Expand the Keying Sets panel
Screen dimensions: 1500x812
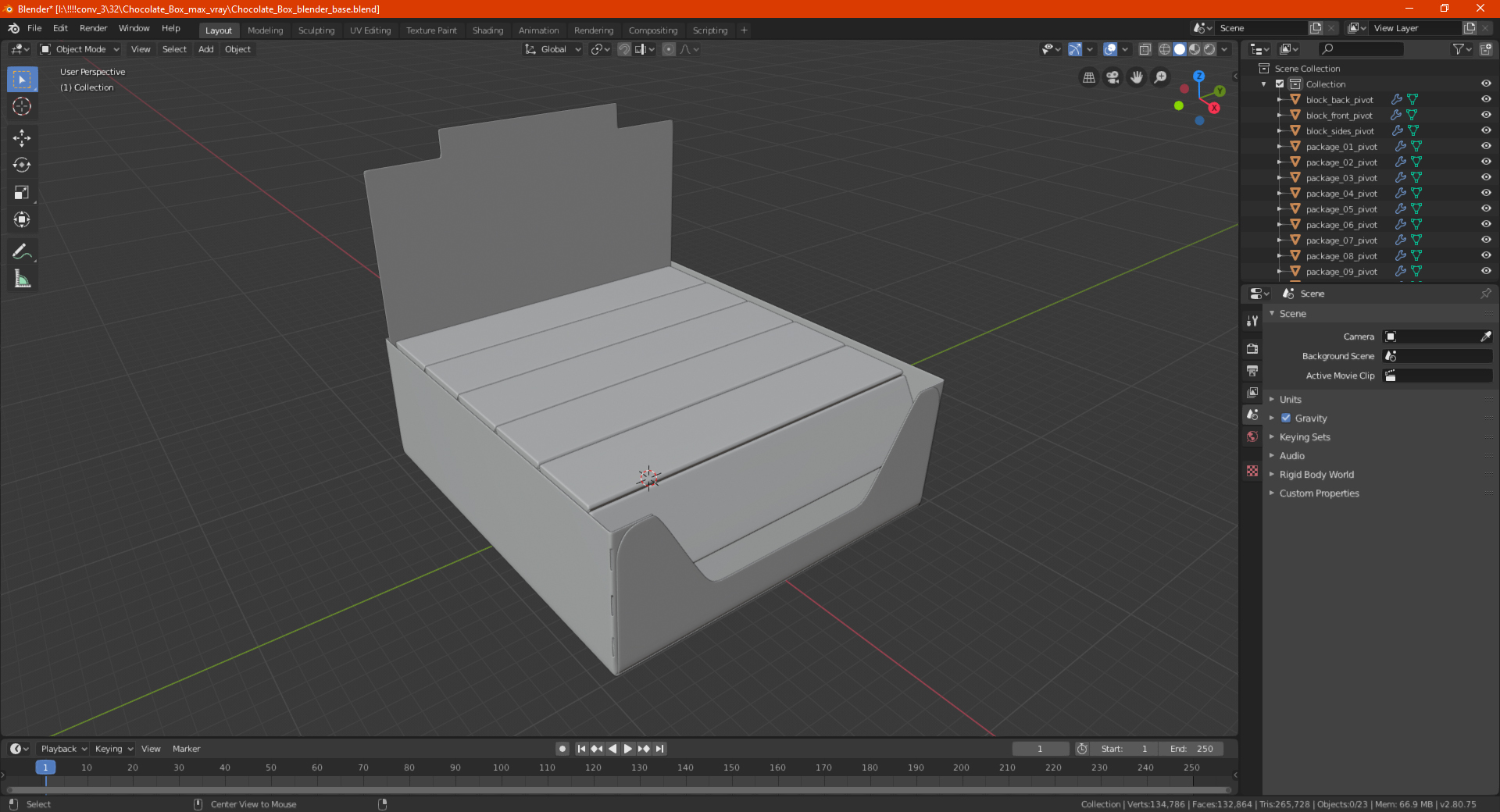click(1305, 437)
